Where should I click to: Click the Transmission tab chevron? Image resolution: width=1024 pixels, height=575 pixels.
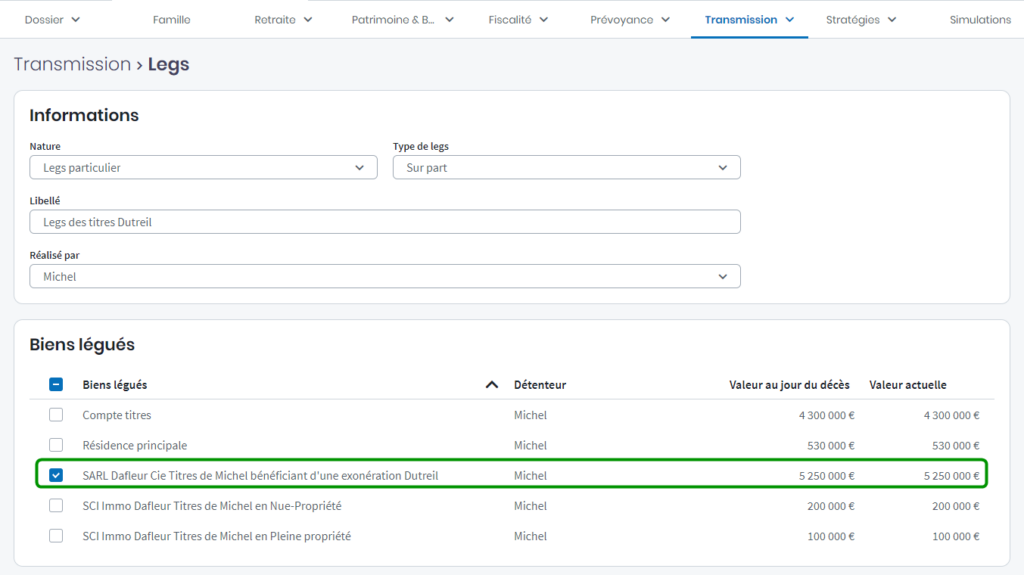(790, 20)
